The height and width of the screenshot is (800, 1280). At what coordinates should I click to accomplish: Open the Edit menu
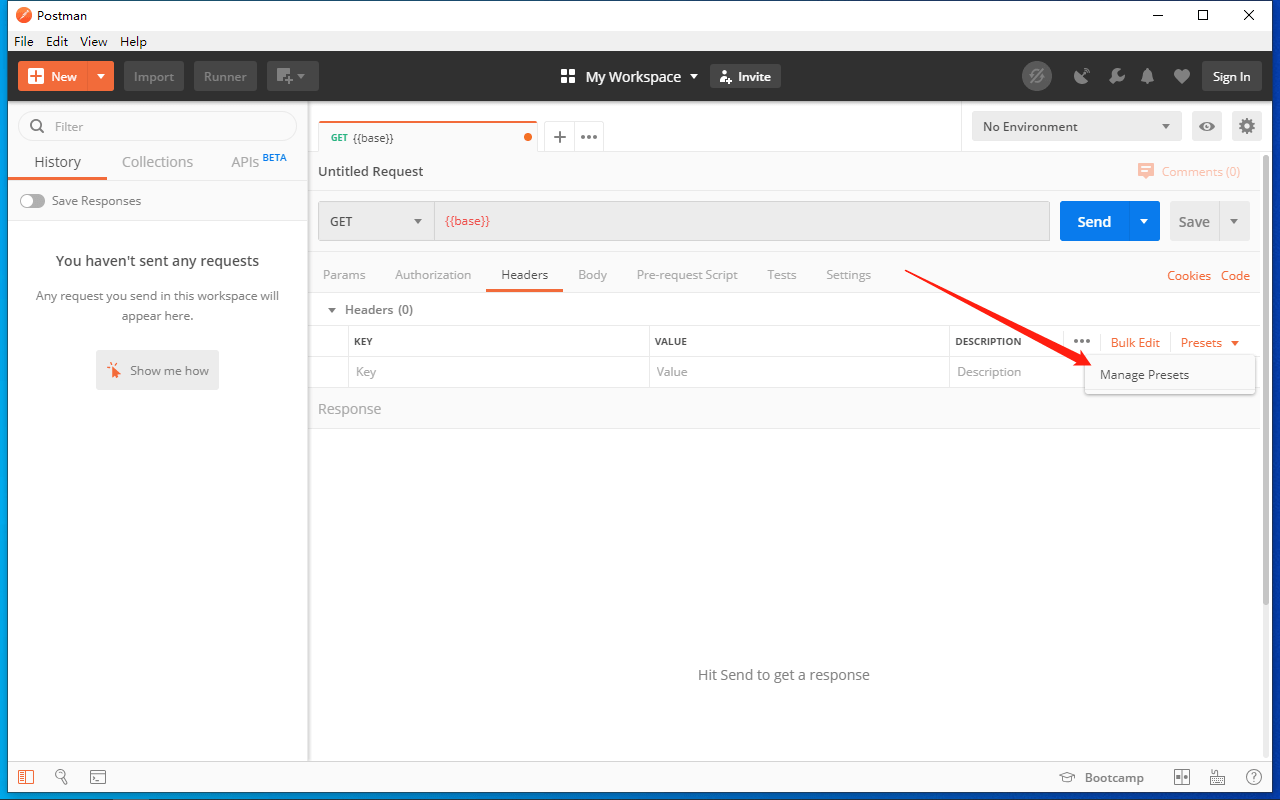click(57, 41)
